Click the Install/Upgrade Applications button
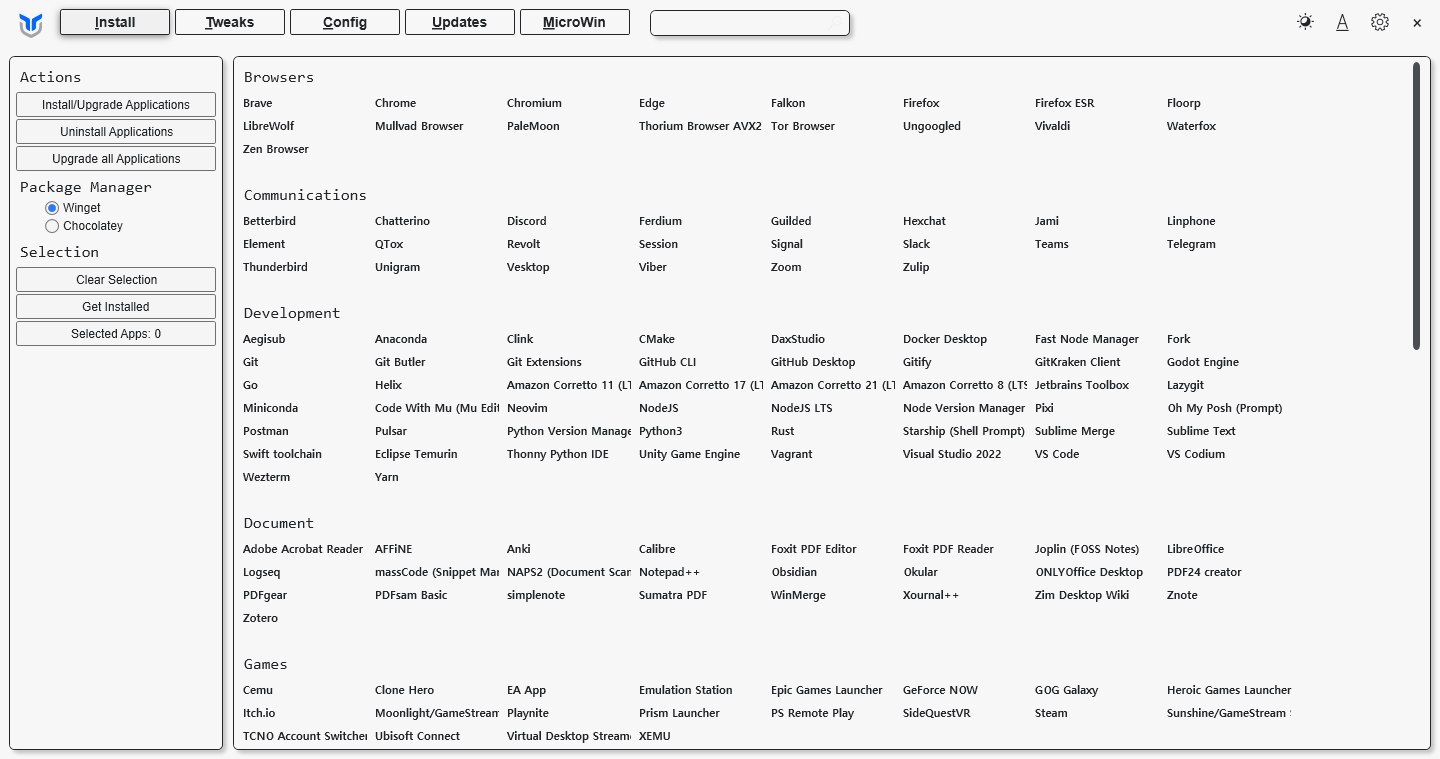 point(116,105)
